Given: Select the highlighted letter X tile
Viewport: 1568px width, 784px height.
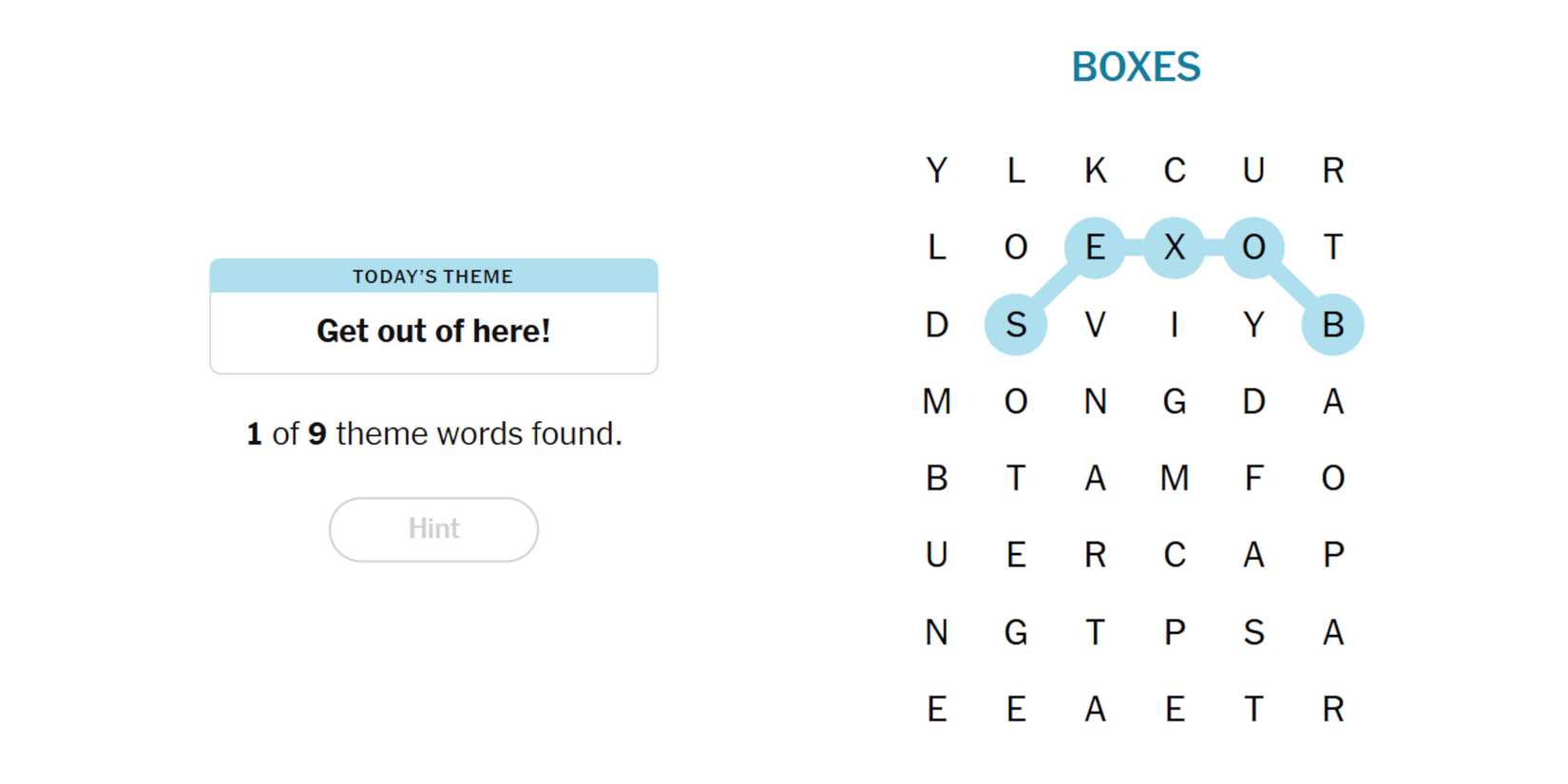Looking at the screenshot, I should click(x=1175, y=248).
